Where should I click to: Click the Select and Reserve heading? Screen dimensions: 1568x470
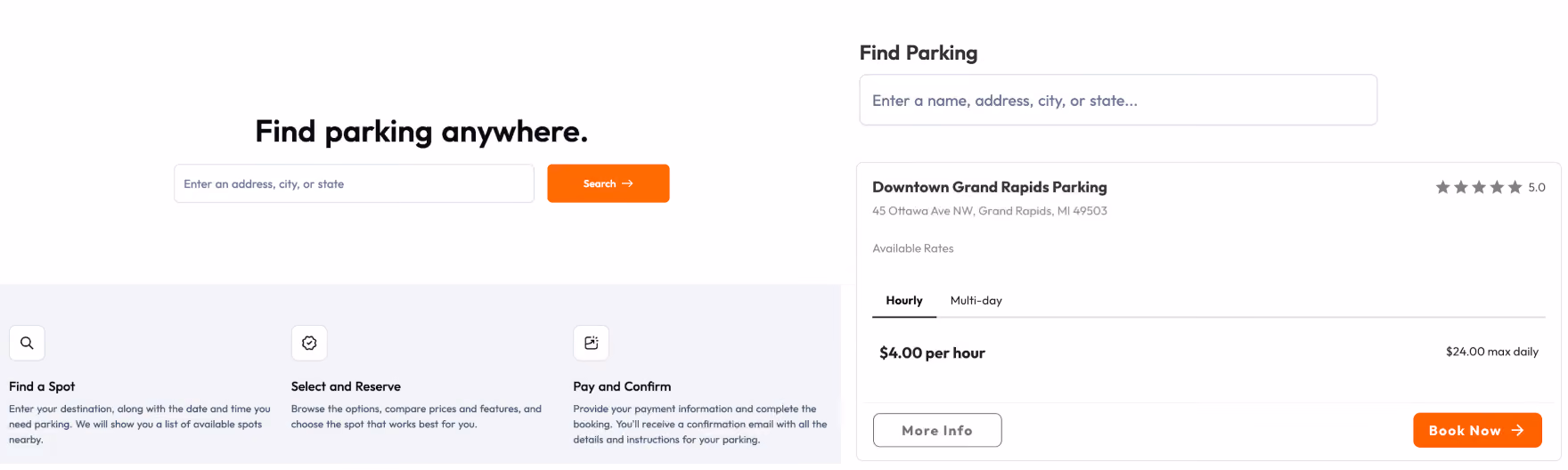click(346, 386)
